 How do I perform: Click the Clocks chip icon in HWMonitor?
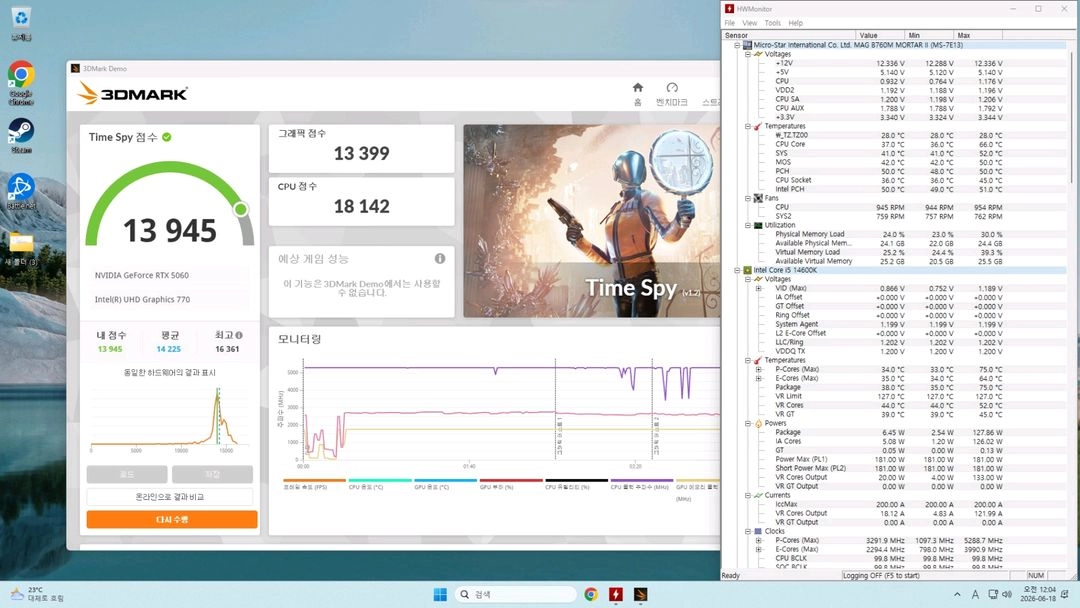758,532
